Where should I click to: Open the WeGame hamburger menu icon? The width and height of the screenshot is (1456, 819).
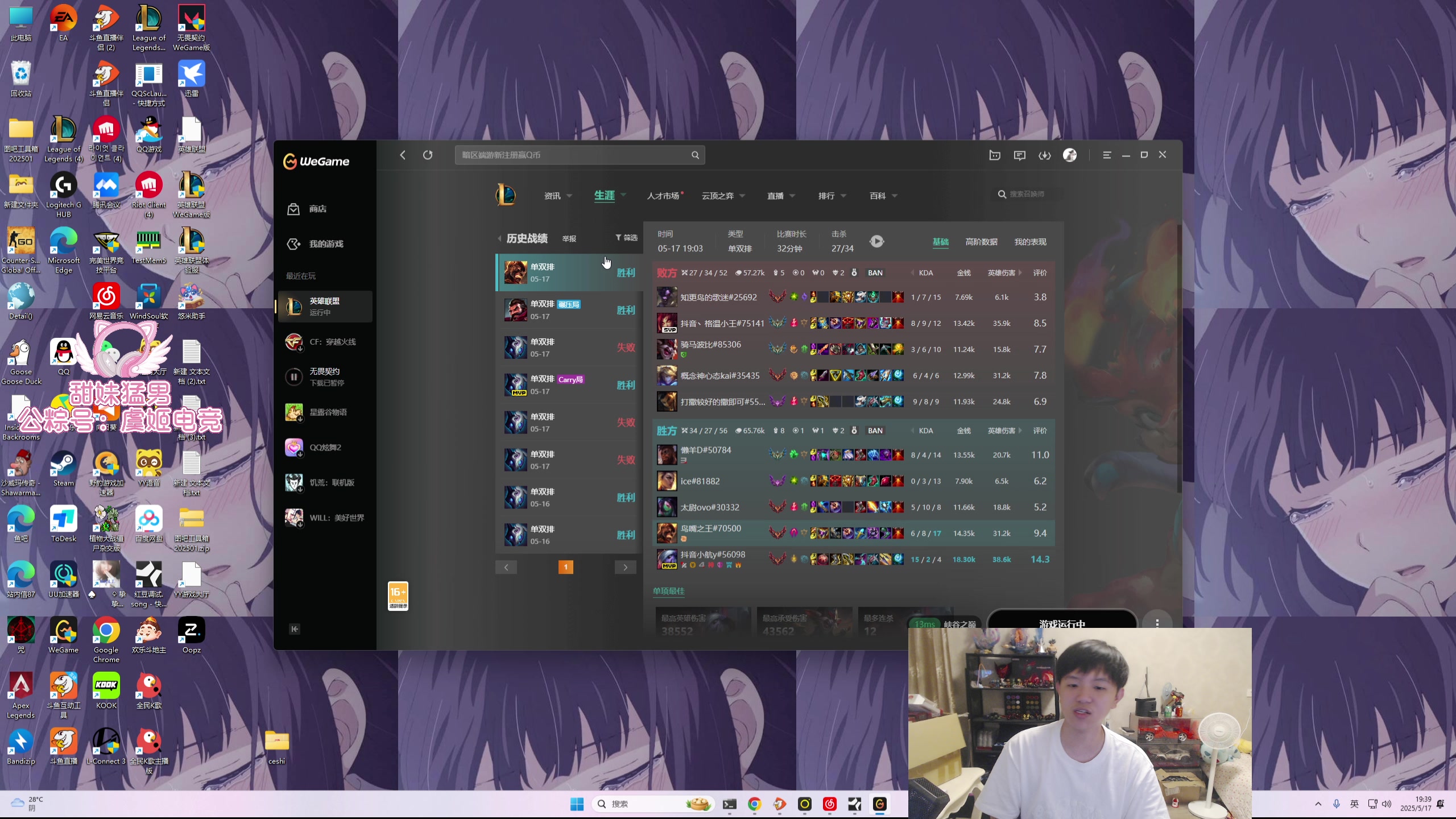(1107, 155)
